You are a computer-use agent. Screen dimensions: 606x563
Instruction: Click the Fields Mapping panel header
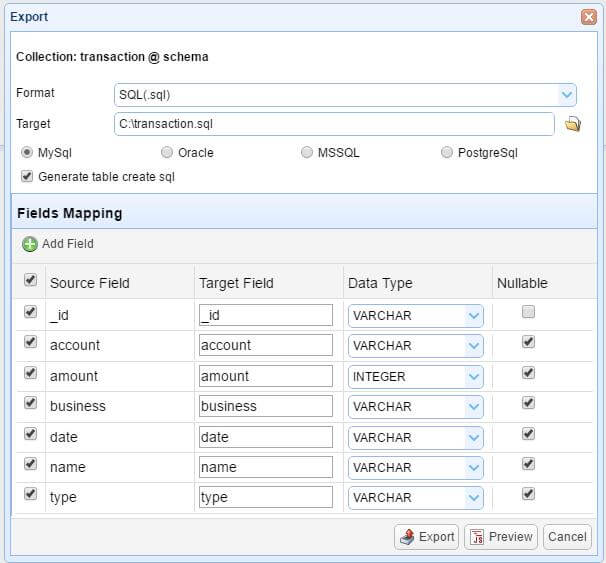click(304, 212)
